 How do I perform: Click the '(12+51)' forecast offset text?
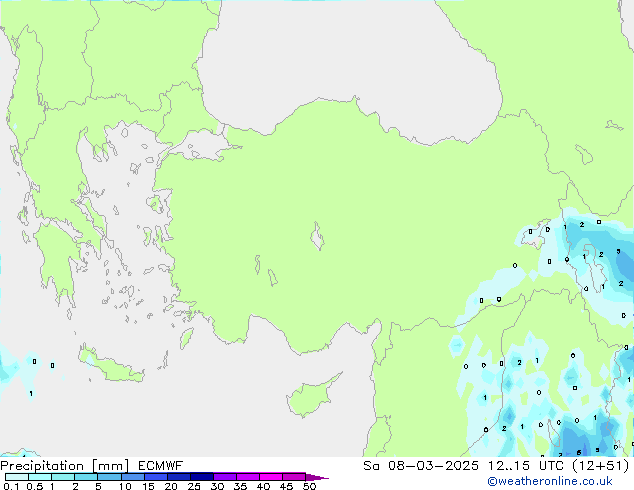pyautogui.click(x=601, y=466)
